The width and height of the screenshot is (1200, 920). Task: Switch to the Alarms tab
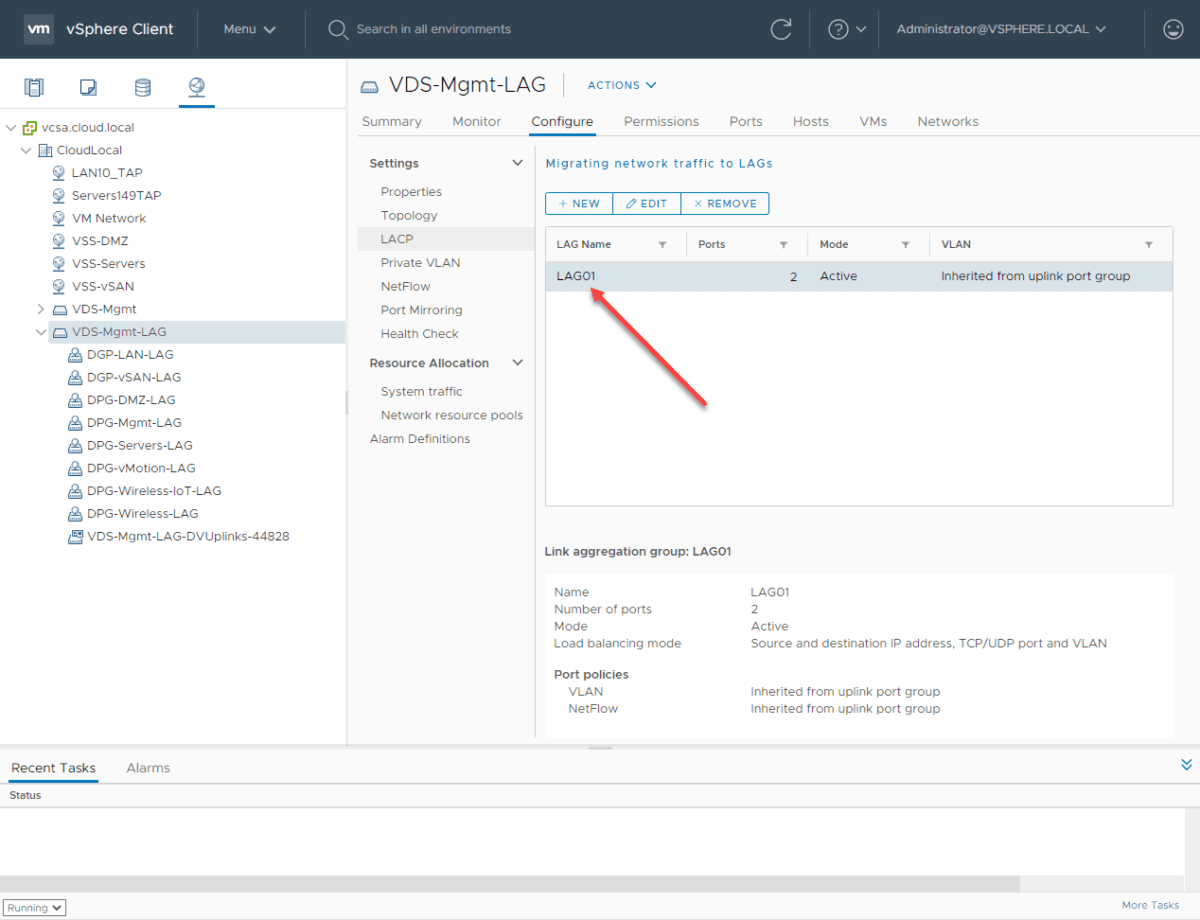[148, 768]
